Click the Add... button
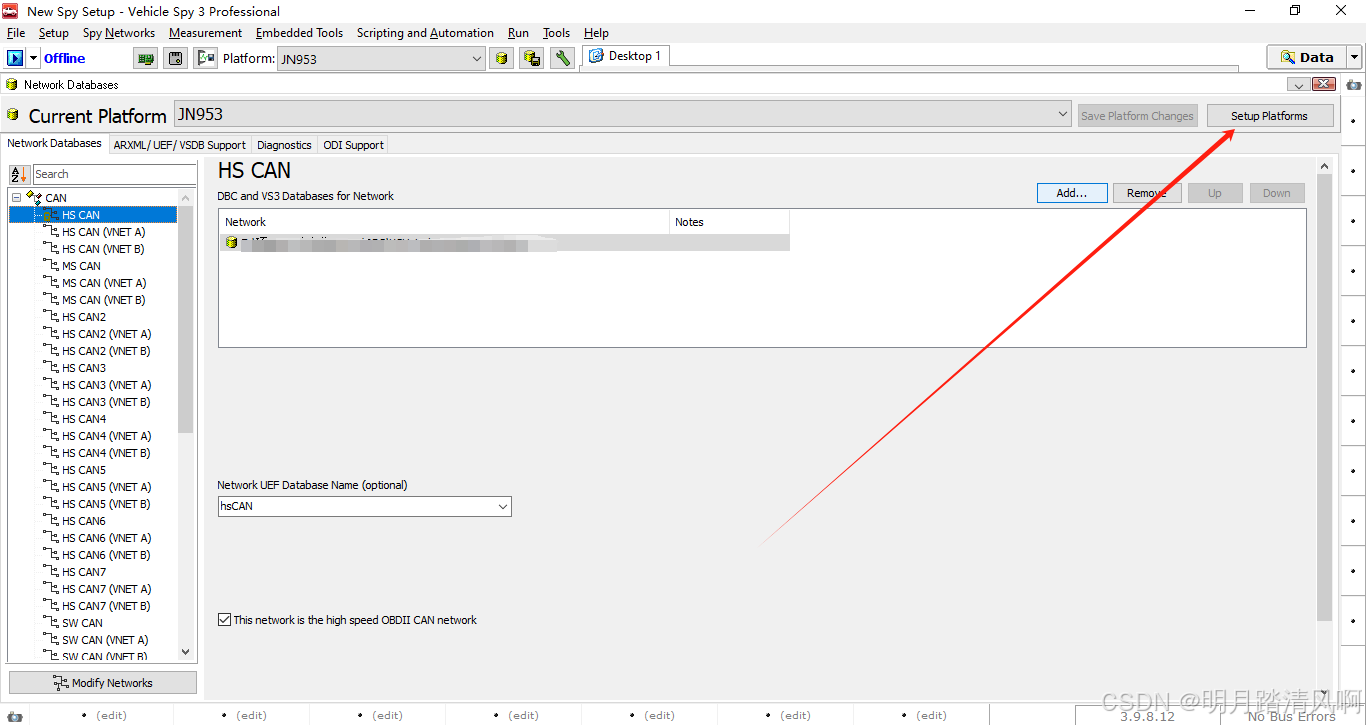Image resolution: width=1366 pixels, height=725 pixels. (1072, 193)
